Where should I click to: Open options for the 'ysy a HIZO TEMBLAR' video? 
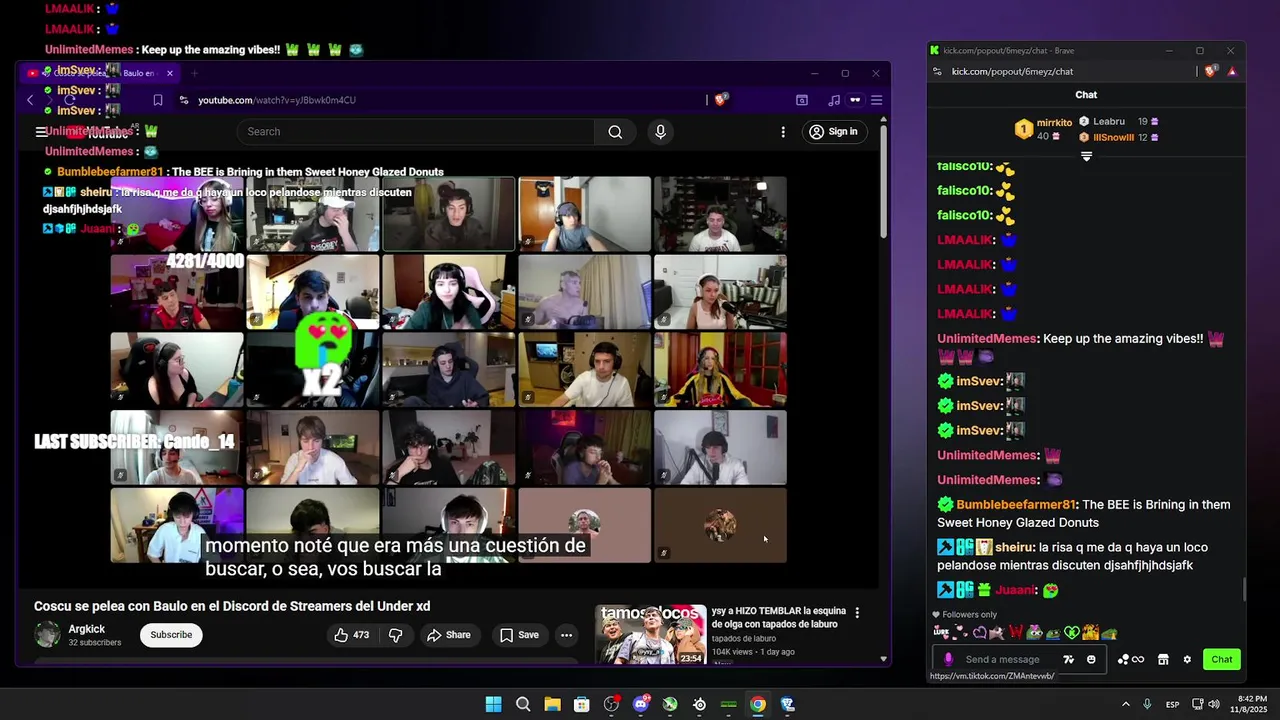(857, 612)
